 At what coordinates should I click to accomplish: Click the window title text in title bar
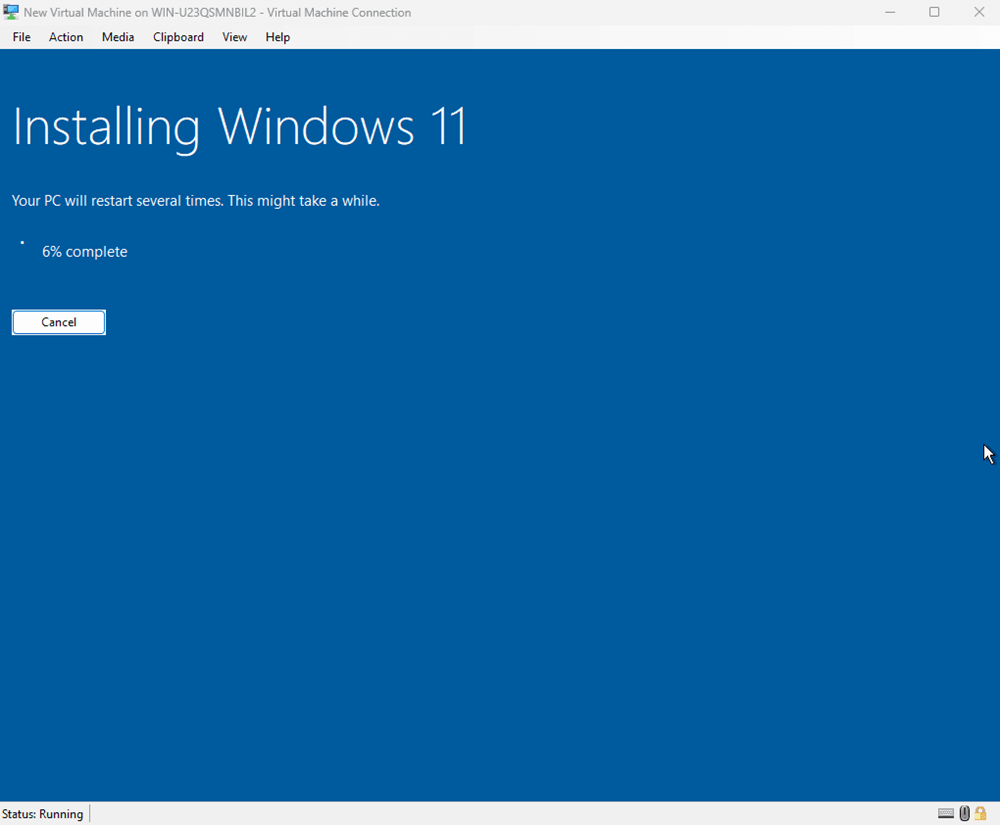(x=217, y=13)
